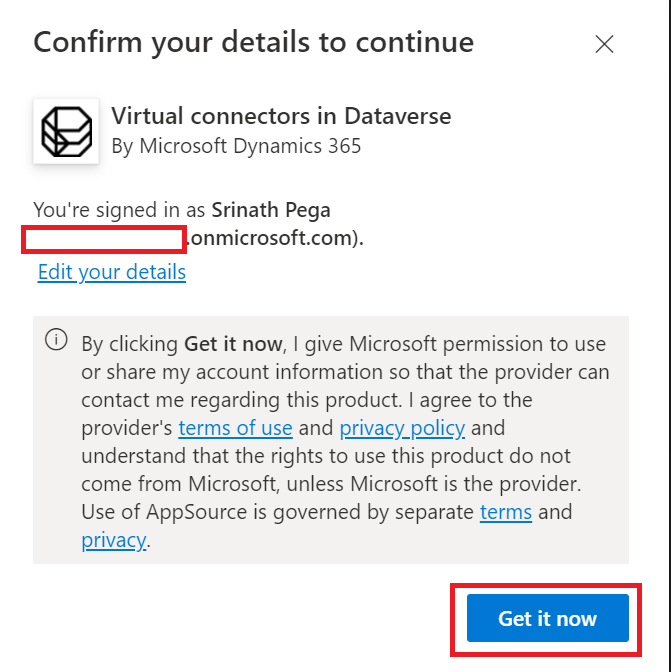Click the redacted email address box
The image size is (671, 672).
tap(104, 240)
